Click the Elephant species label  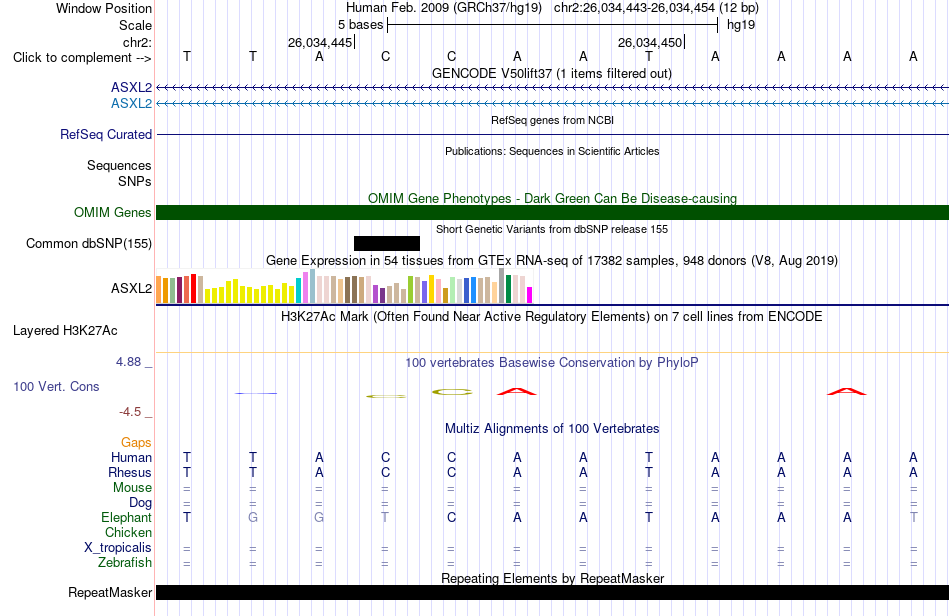click(x=127, y=517)
